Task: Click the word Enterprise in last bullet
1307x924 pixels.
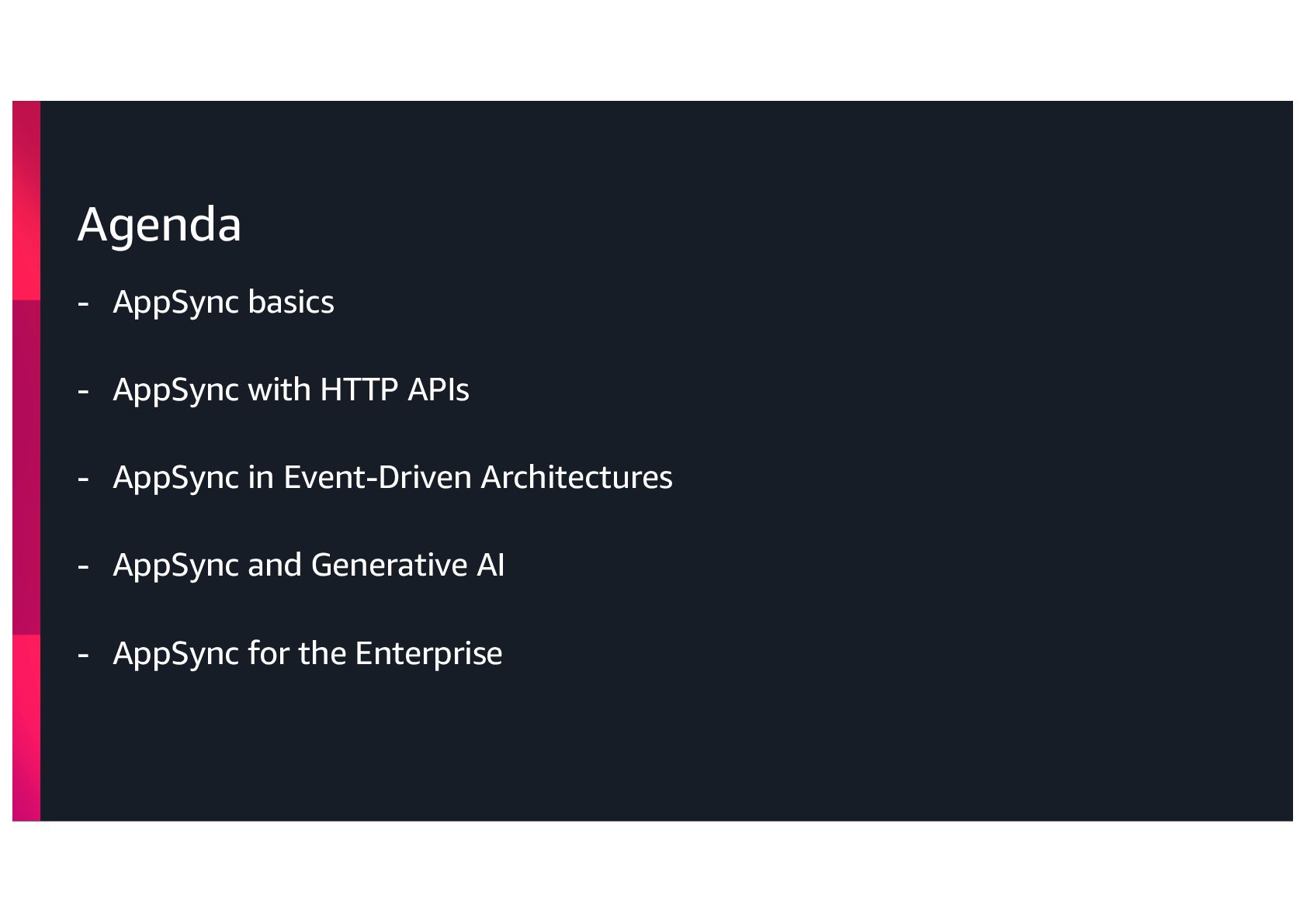Action: 428,653
